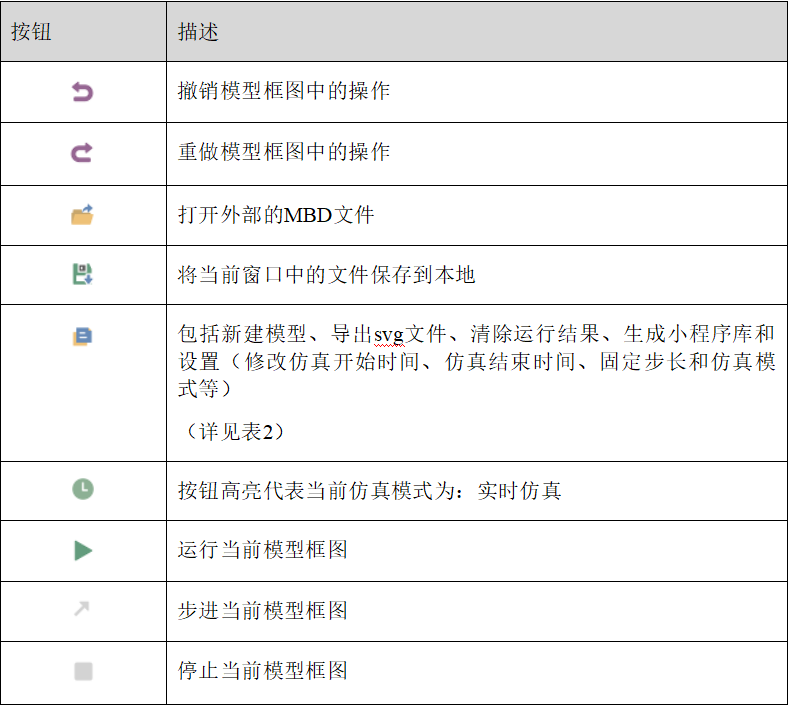
Task: Click text 将当前窗口中的文件保存到本地
Action: tap(326, 275)
